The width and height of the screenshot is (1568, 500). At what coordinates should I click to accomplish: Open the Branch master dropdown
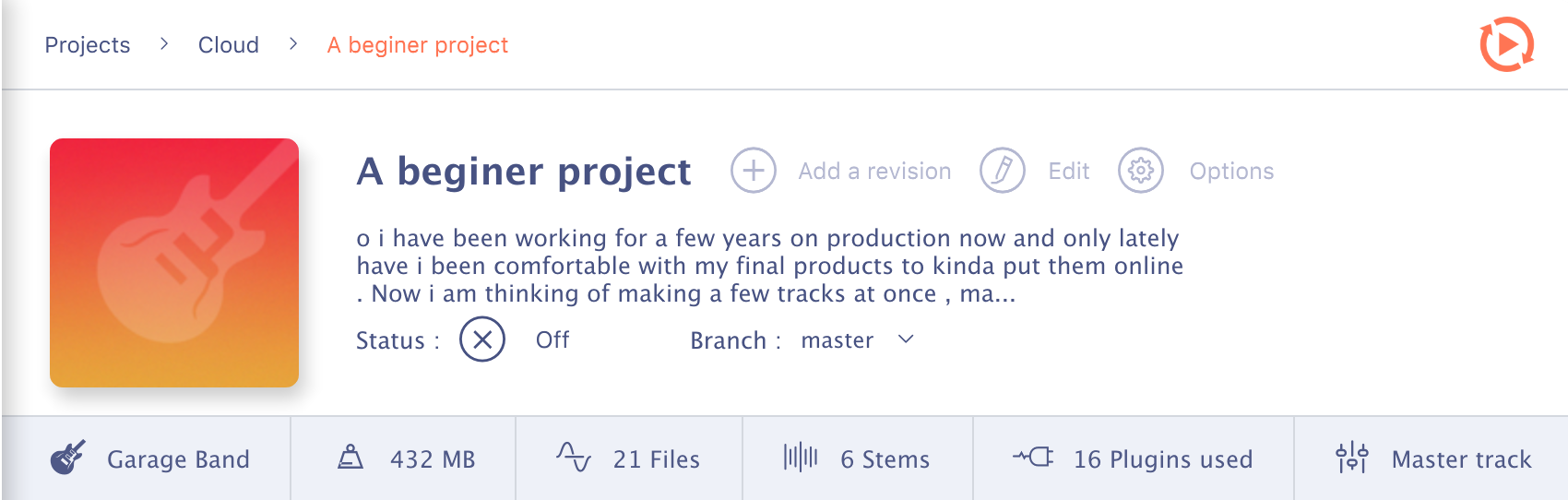click(857, 340)
